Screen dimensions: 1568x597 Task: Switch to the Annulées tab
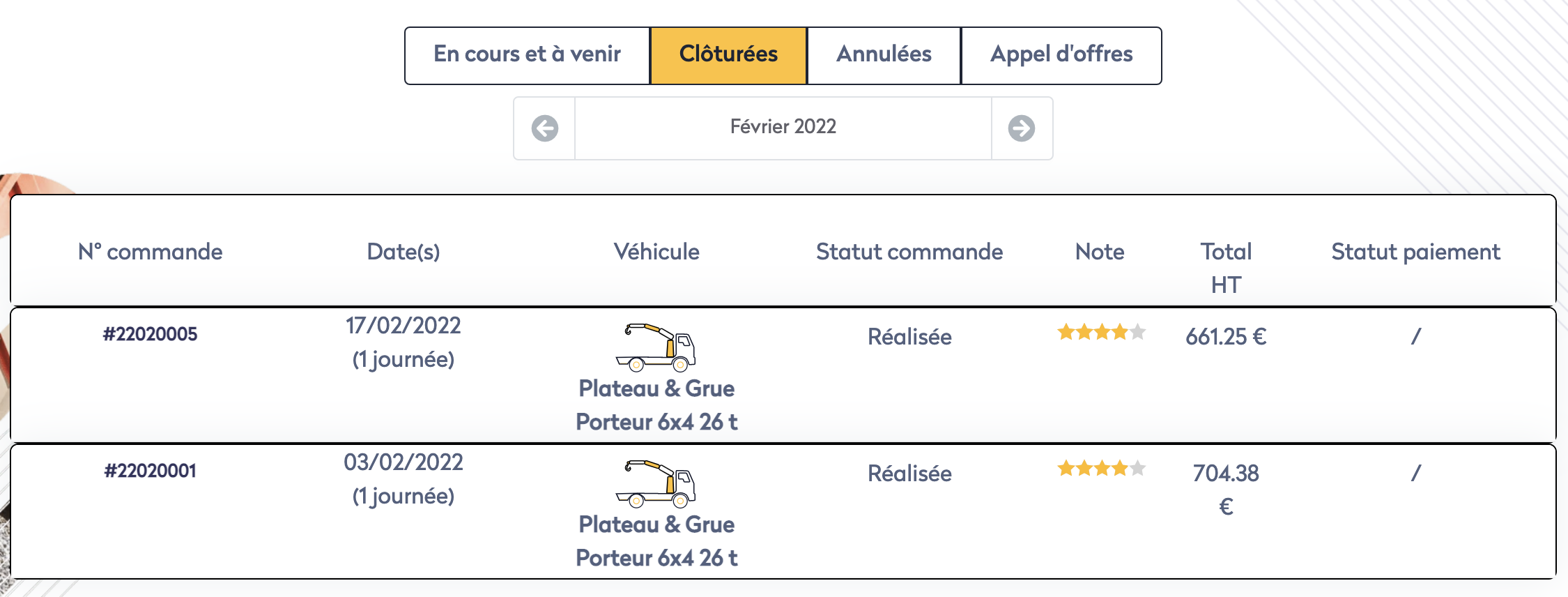[x=884, y=54]
